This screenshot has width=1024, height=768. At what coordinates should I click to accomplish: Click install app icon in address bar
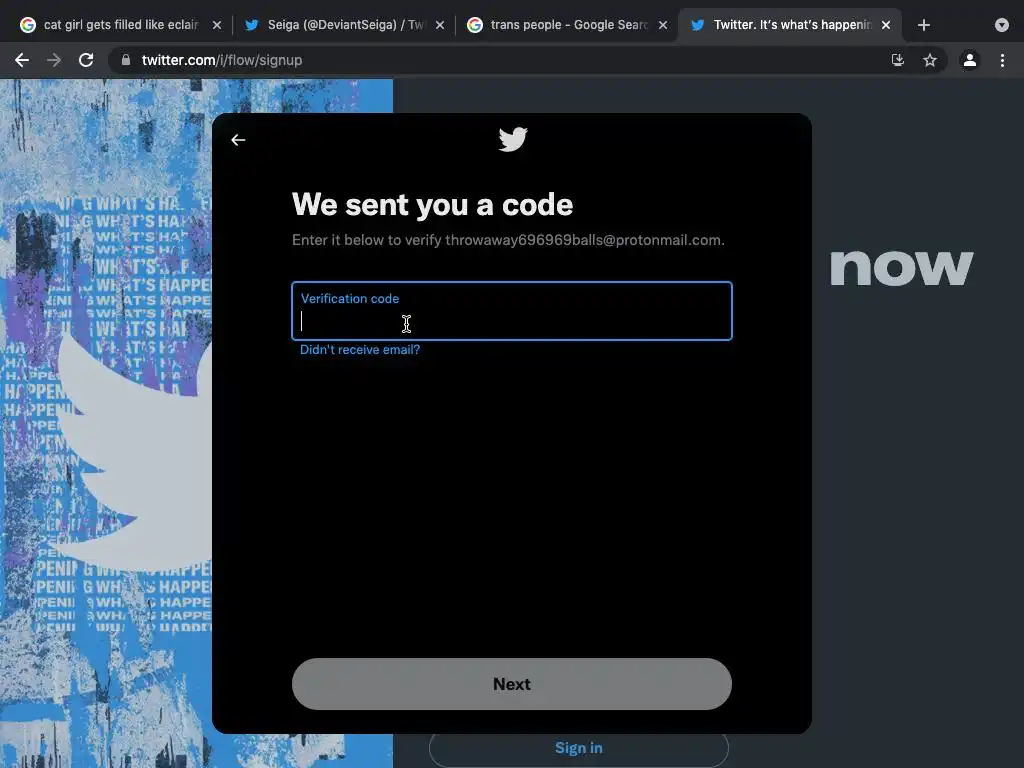click(x=898, y=60)
